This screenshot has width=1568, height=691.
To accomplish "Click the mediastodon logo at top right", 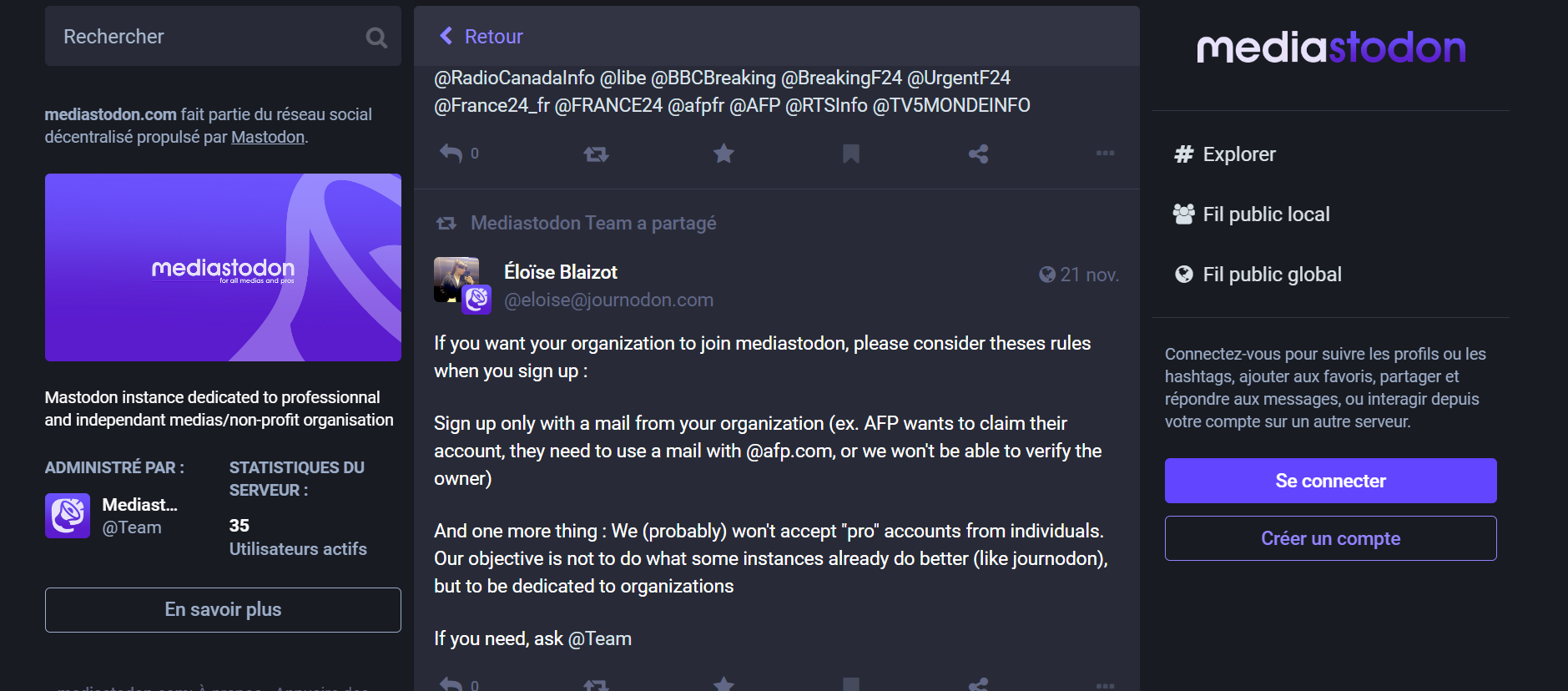I will click(1331, 48).
